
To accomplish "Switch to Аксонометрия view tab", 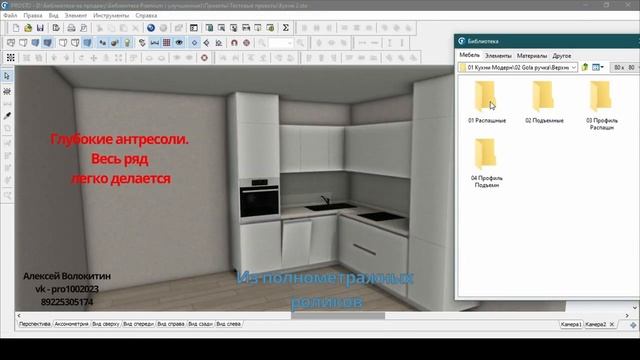I will pos(71,324).
